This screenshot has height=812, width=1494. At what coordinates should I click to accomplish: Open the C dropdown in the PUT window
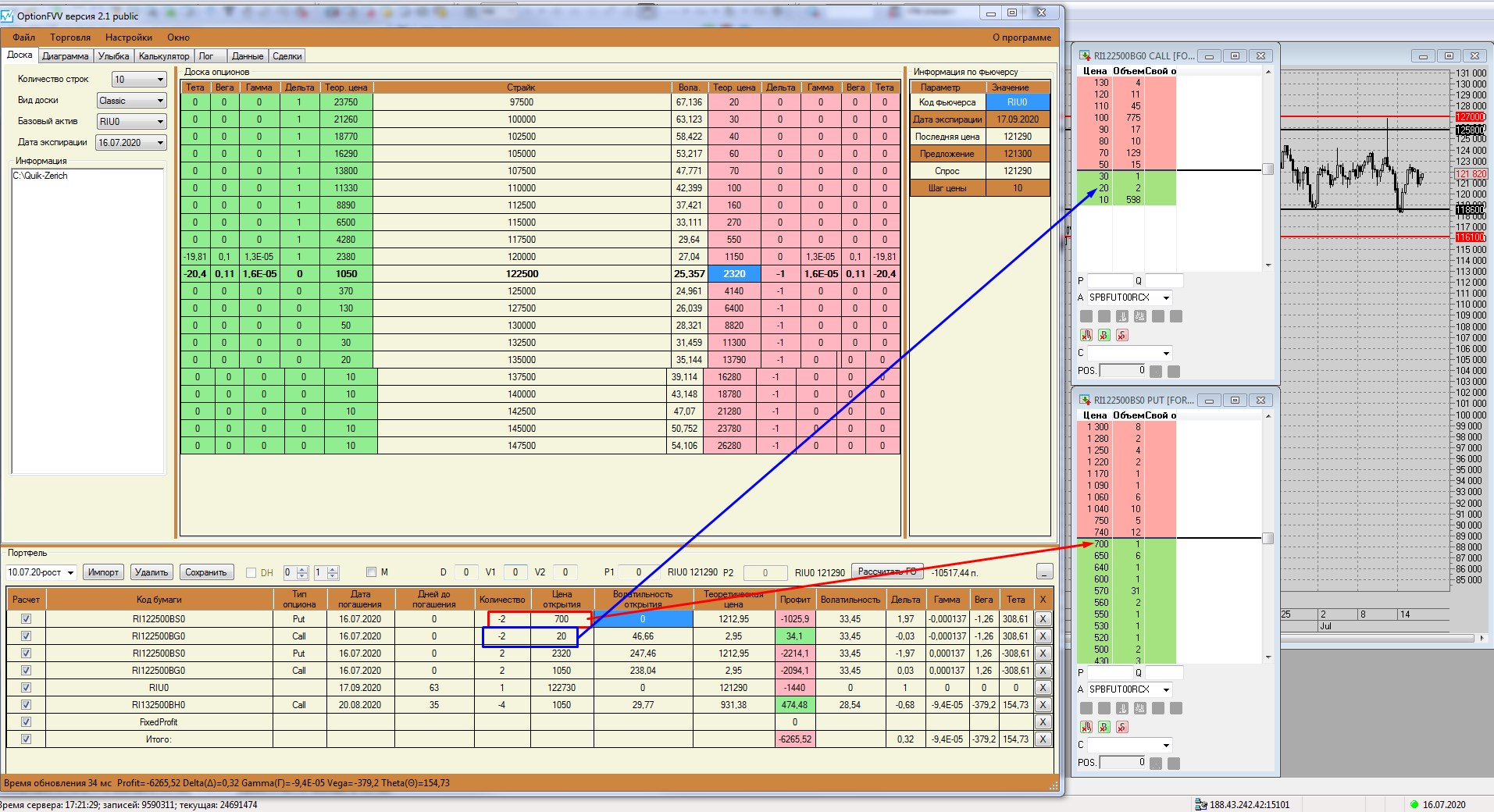coord(1129,745)
